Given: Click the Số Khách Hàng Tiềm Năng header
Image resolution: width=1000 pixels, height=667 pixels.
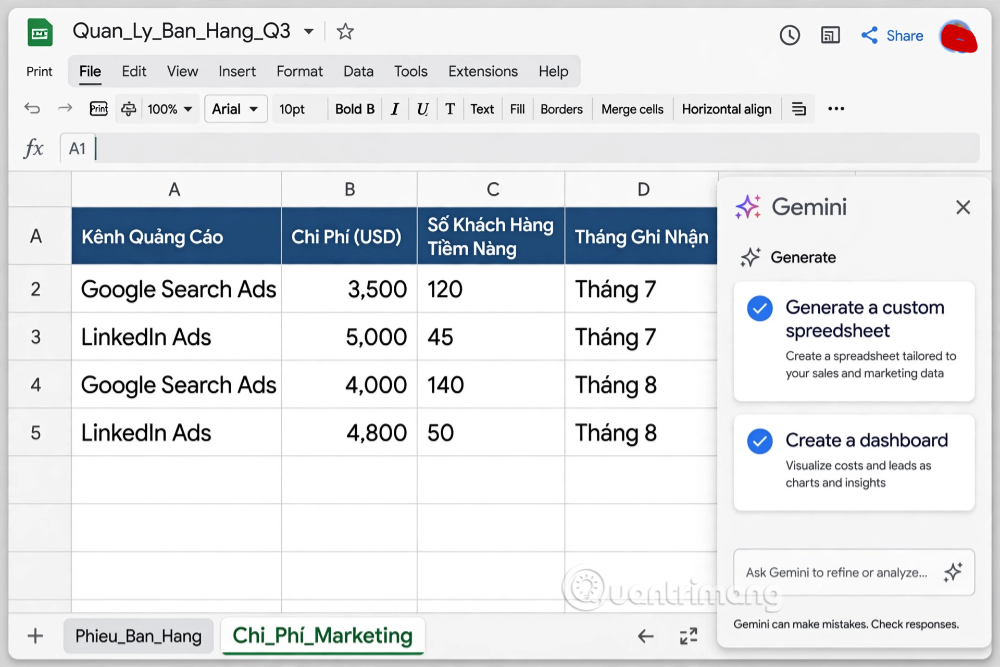Looking at the screenshot, I should click(491, 236).
